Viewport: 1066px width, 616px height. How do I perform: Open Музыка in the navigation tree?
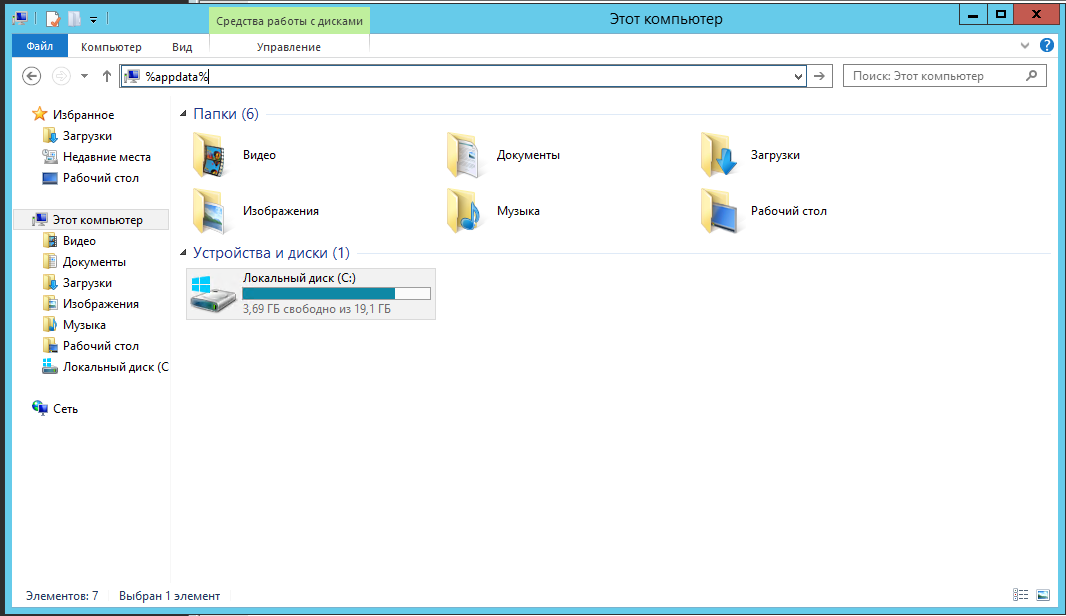click(84, 326)
